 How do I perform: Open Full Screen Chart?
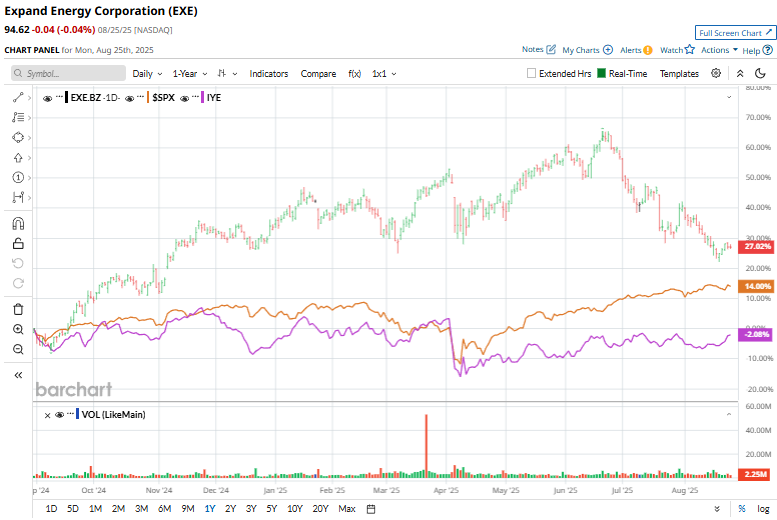pos(735,33)
